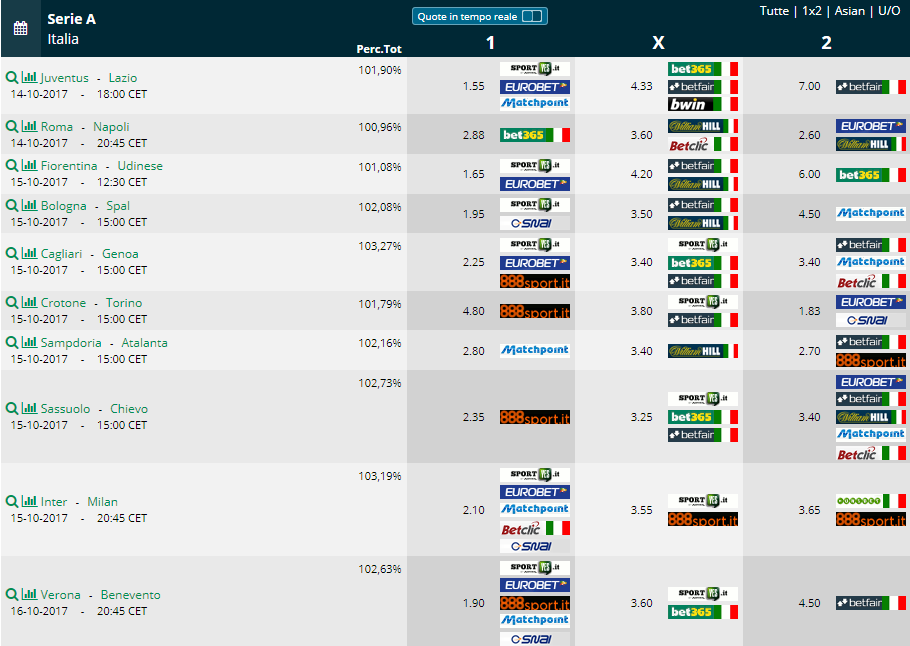Open magnifier icon for Crotone - Torino

(12, 302)
